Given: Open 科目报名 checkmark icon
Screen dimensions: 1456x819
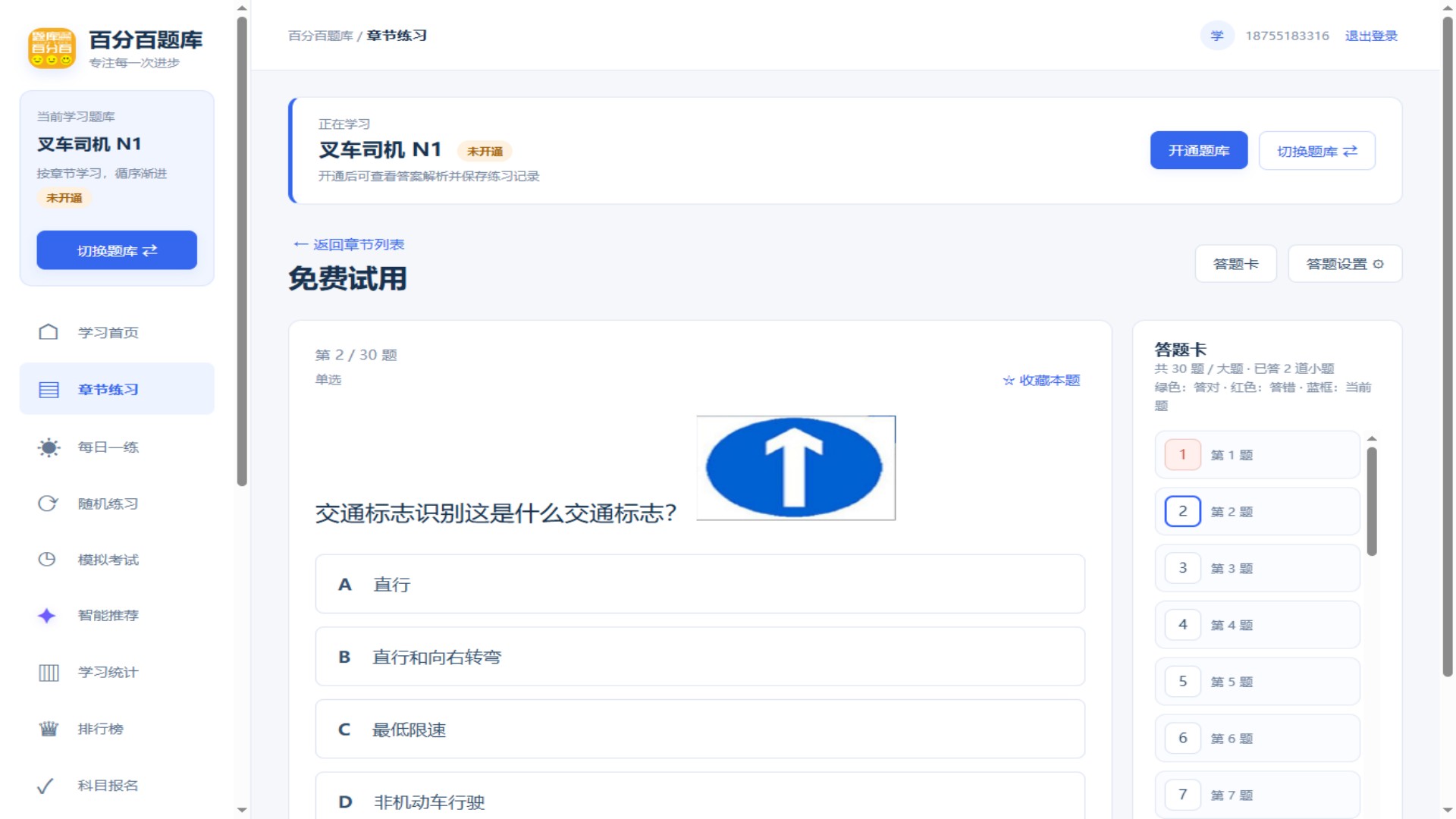Looking at the screenshot, I should [x=45, y=786].
